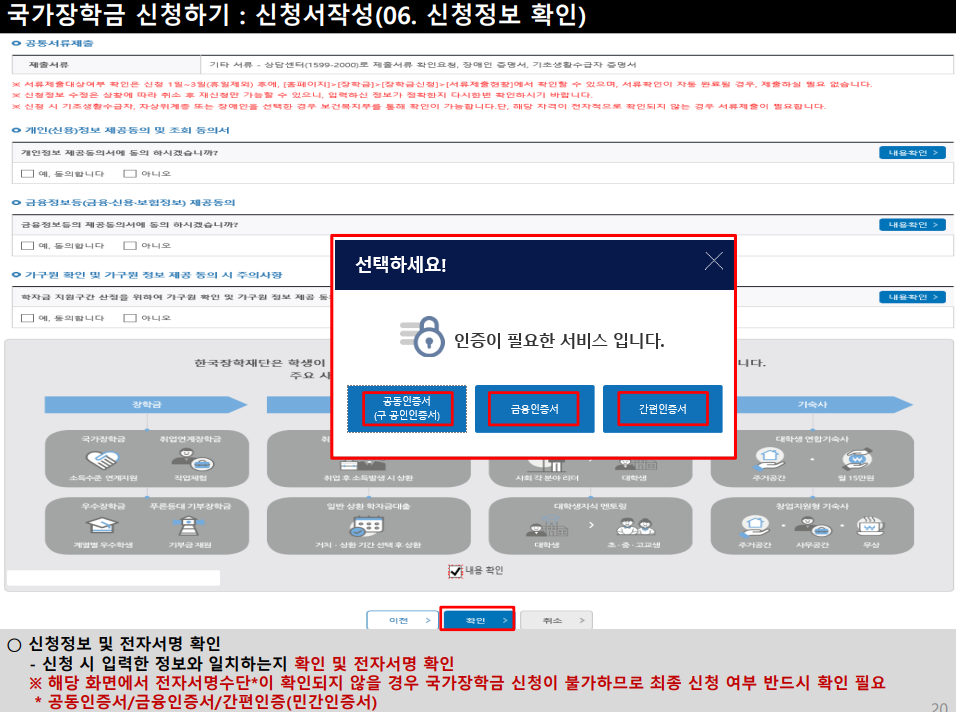Click the 대학생 icon beside 사회 각 분야 리더
Image resolution: width=956 pixels, height=712 pixels.
tap(636, 465)
